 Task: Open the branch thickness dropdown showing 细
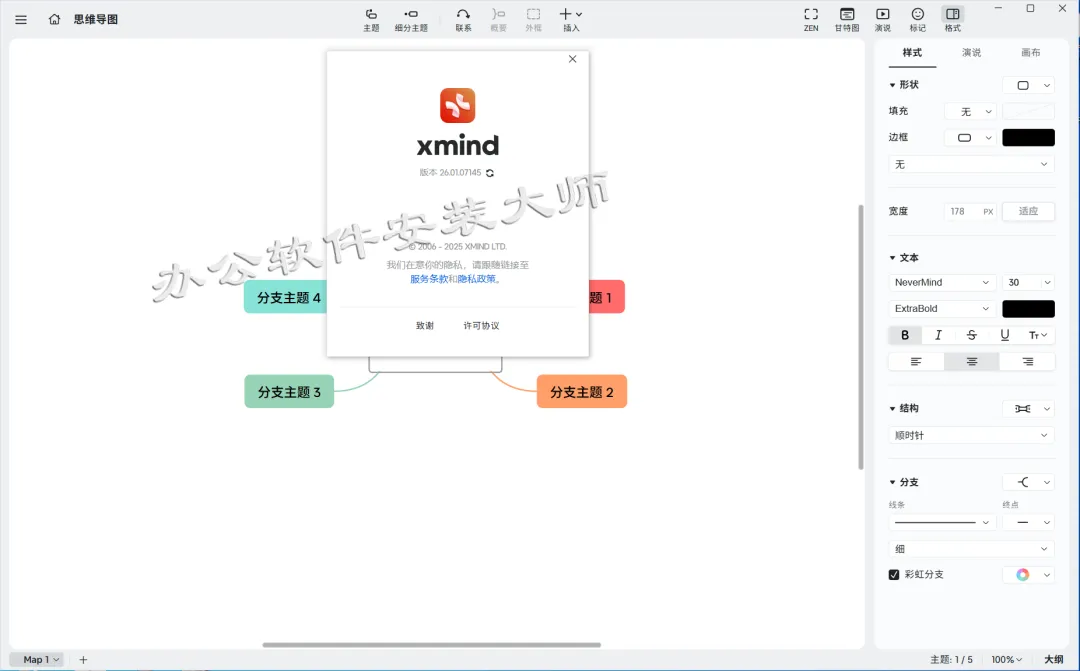(971, 549)
